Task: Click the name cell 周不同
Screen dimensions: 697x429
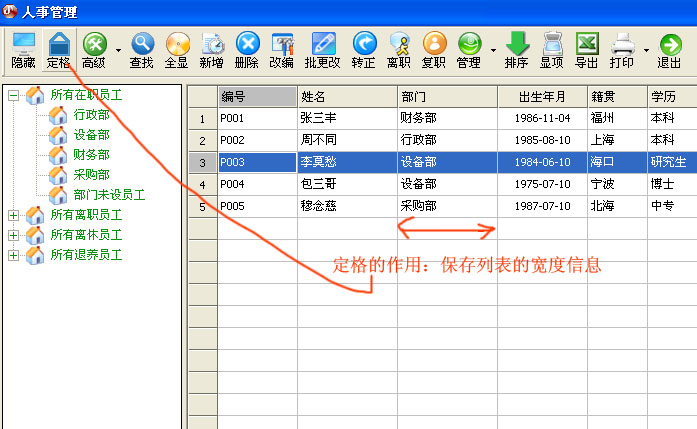Action: (347, 140)
